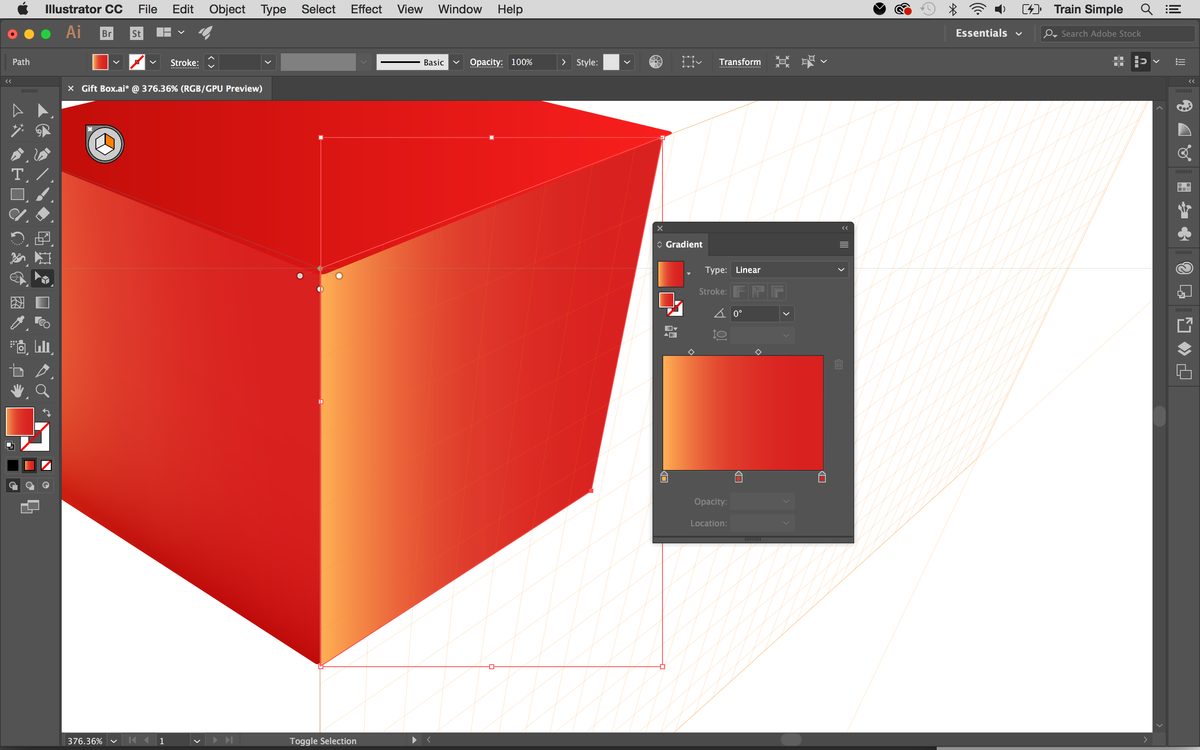Swap the fill and stroke colors in the toolbar
Screen dimensions: 1200x750
coord(46,410)
